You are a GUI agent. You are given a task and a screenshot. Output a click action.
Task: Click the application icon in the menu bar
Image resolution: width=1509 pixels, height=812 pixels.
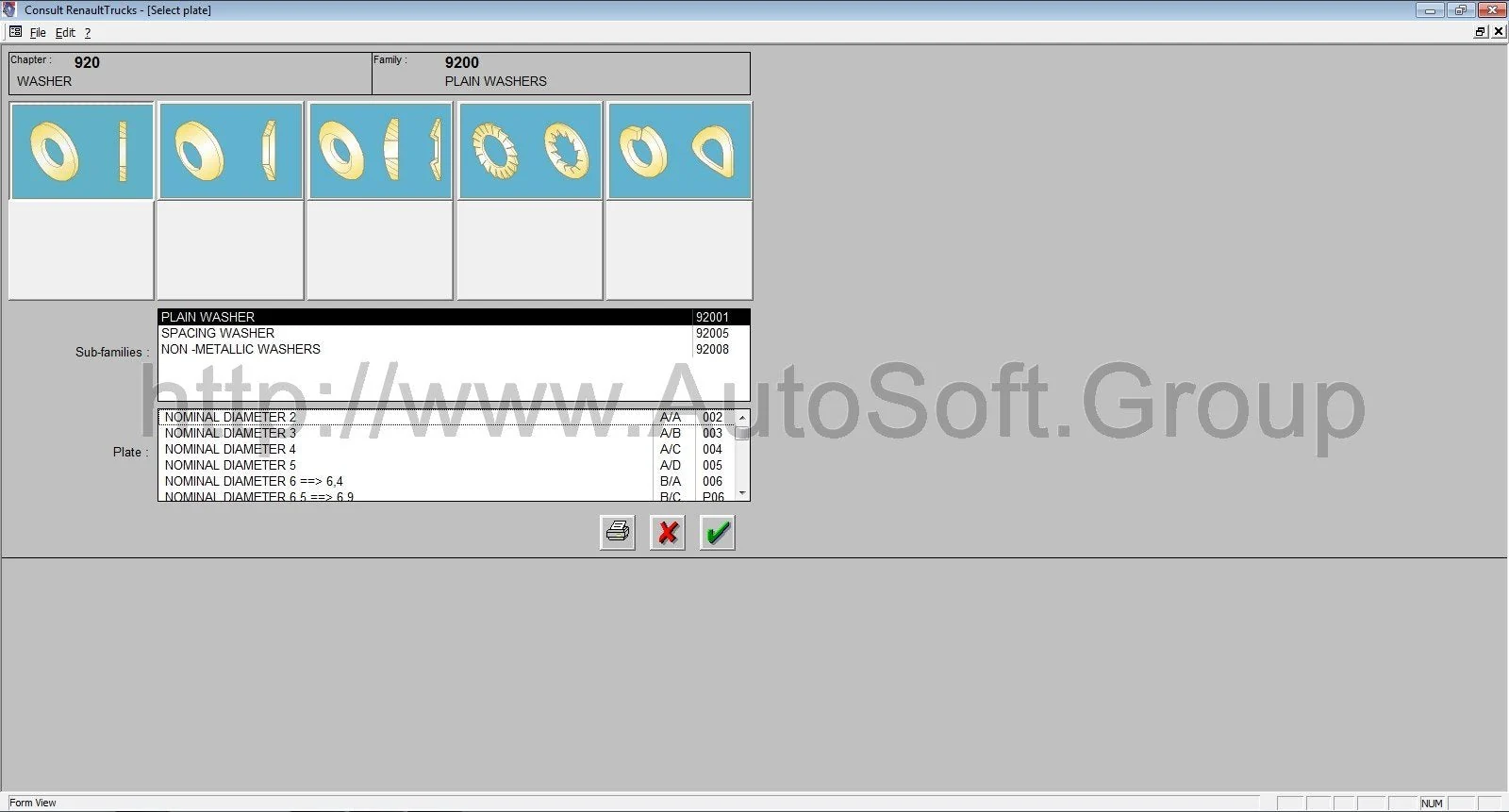coord(15,32)
